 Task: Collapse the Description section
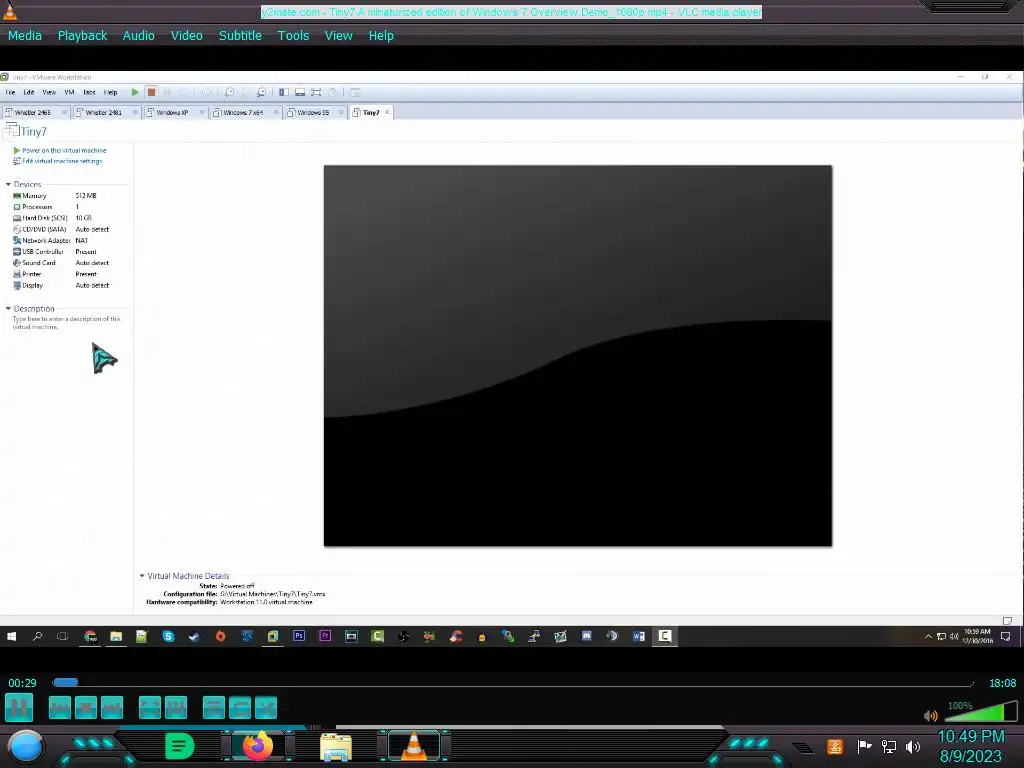tap(8, 309)
